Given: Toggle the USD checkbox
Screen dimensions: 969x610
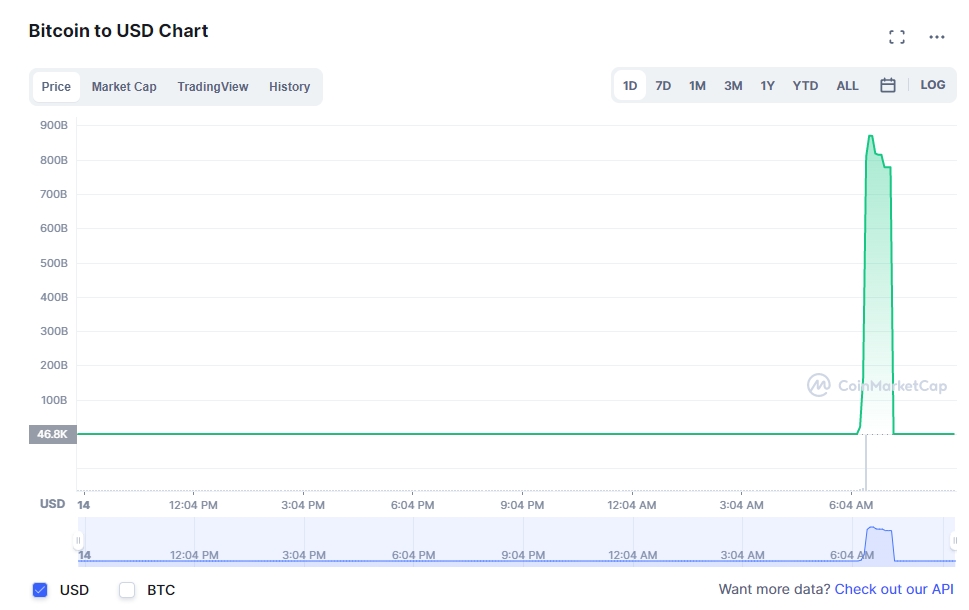Looking at the screenshot, I should tap(40, 590).
